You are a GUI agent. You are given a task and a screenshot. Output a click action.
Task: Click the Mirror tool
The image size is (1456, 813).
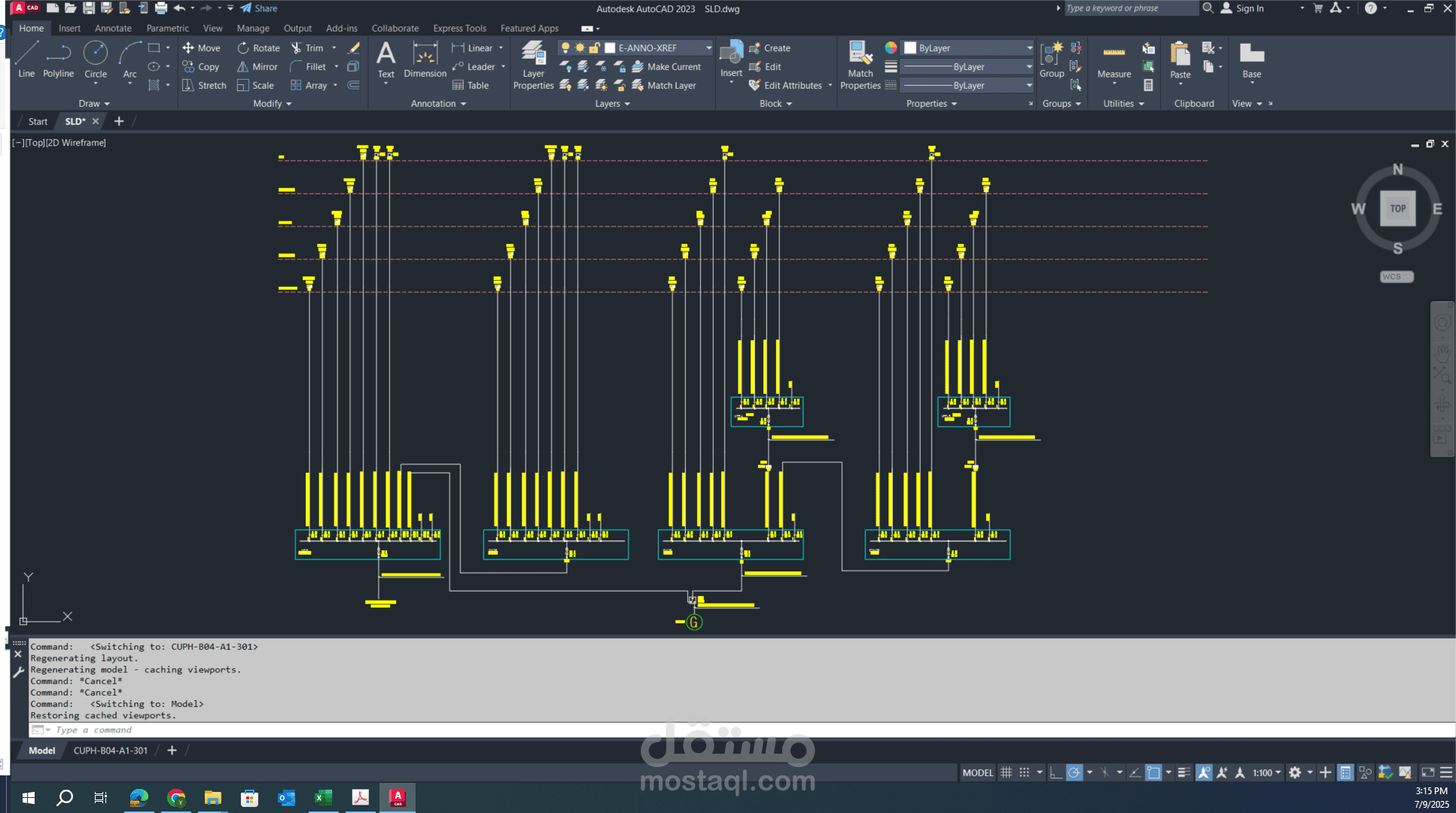(x=257, y=66)
